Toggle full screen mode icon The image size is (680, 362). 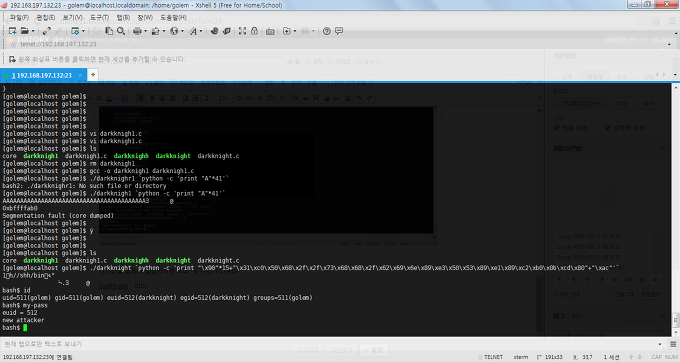pos(242,31)
